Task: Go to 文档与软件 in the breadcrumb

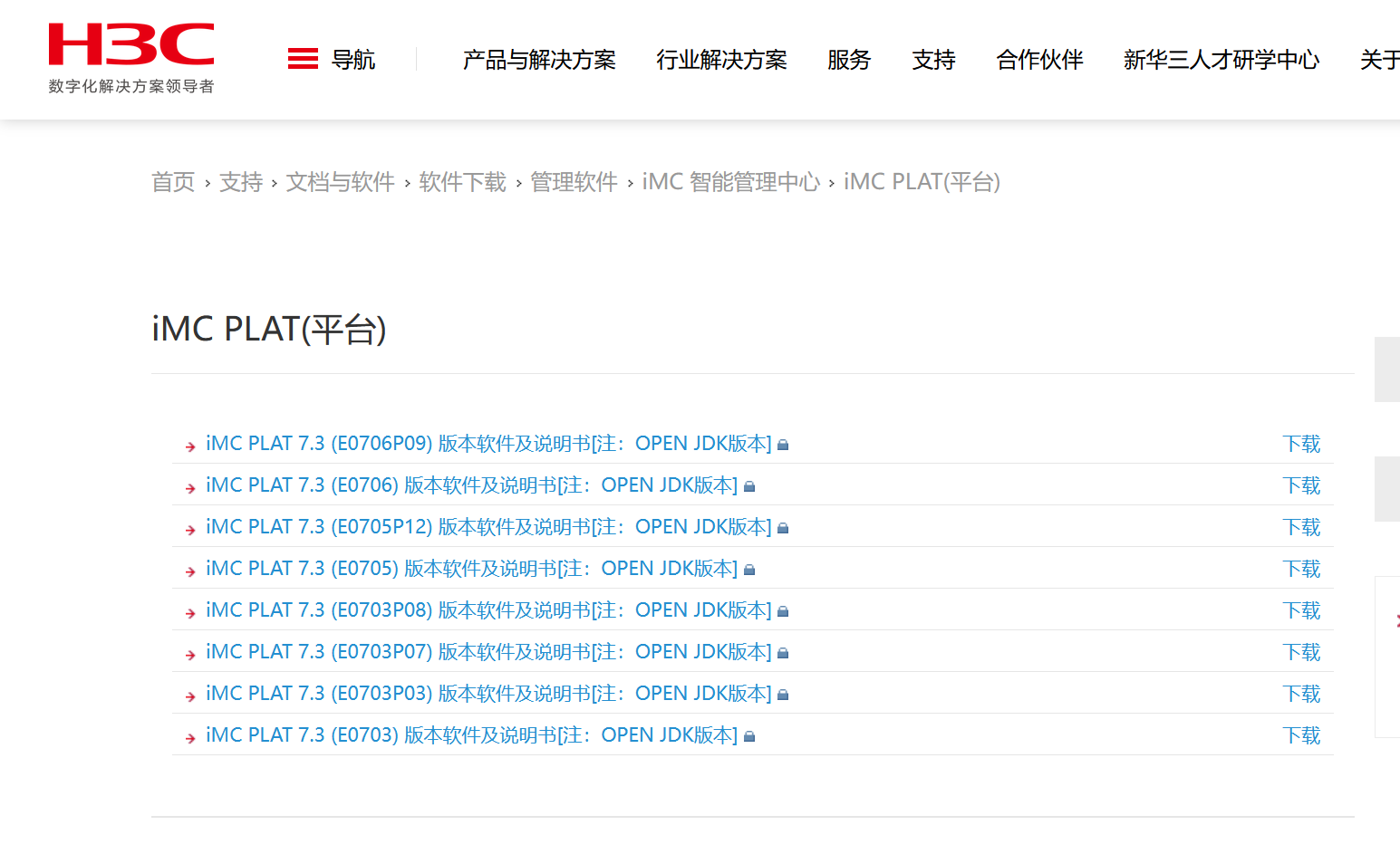Action: click(341, 182)
